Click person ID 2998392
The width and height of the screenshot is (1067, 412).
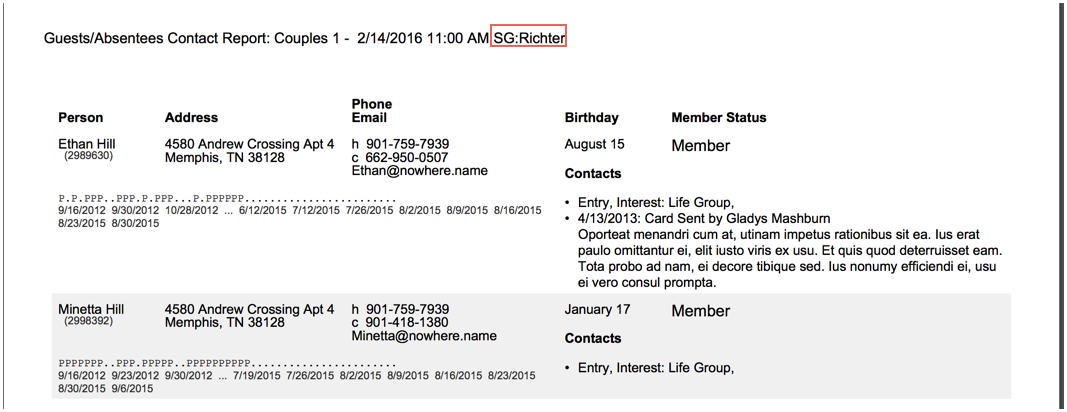(x=88, y=321)
